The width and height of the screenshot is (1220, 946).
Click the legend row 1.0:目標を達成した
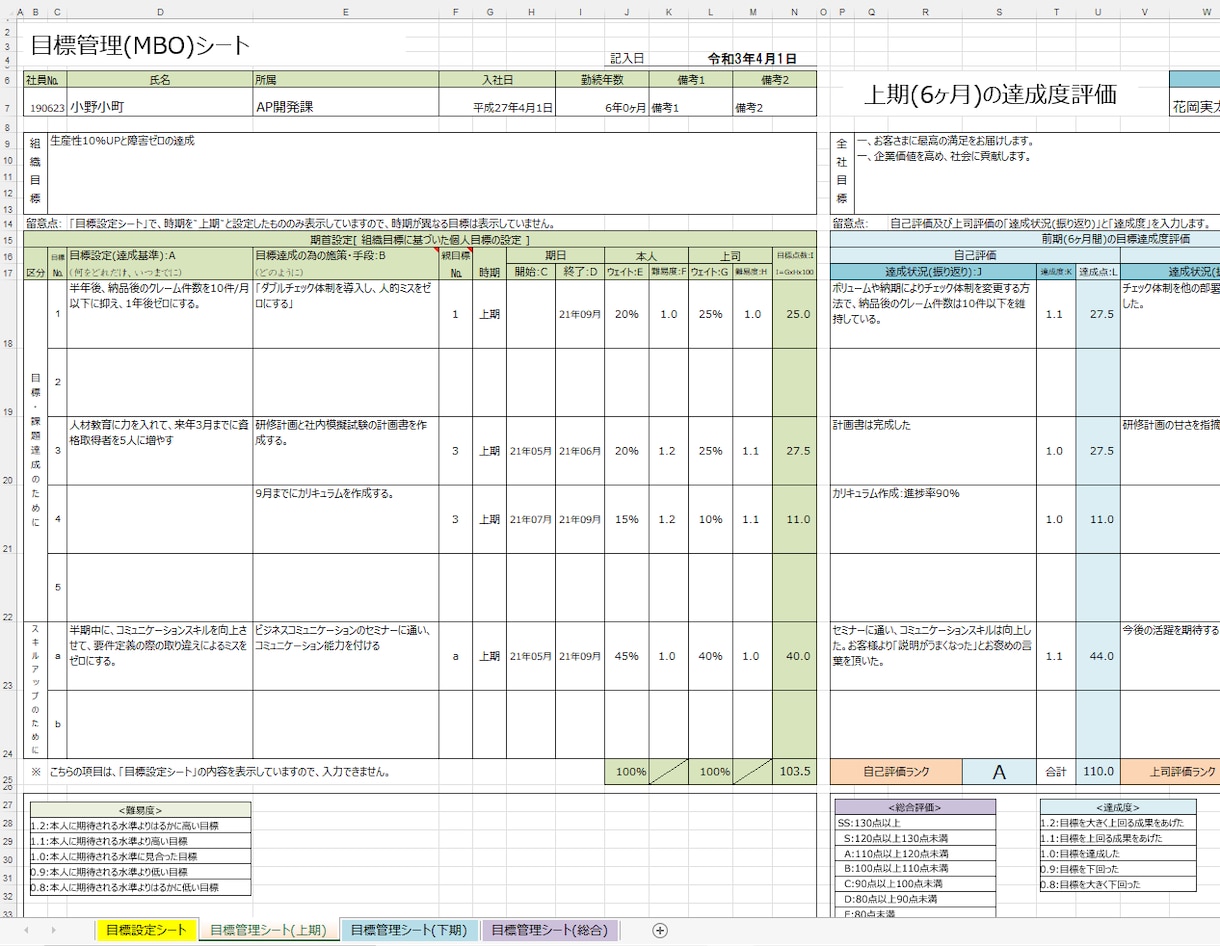[1118, 854]
